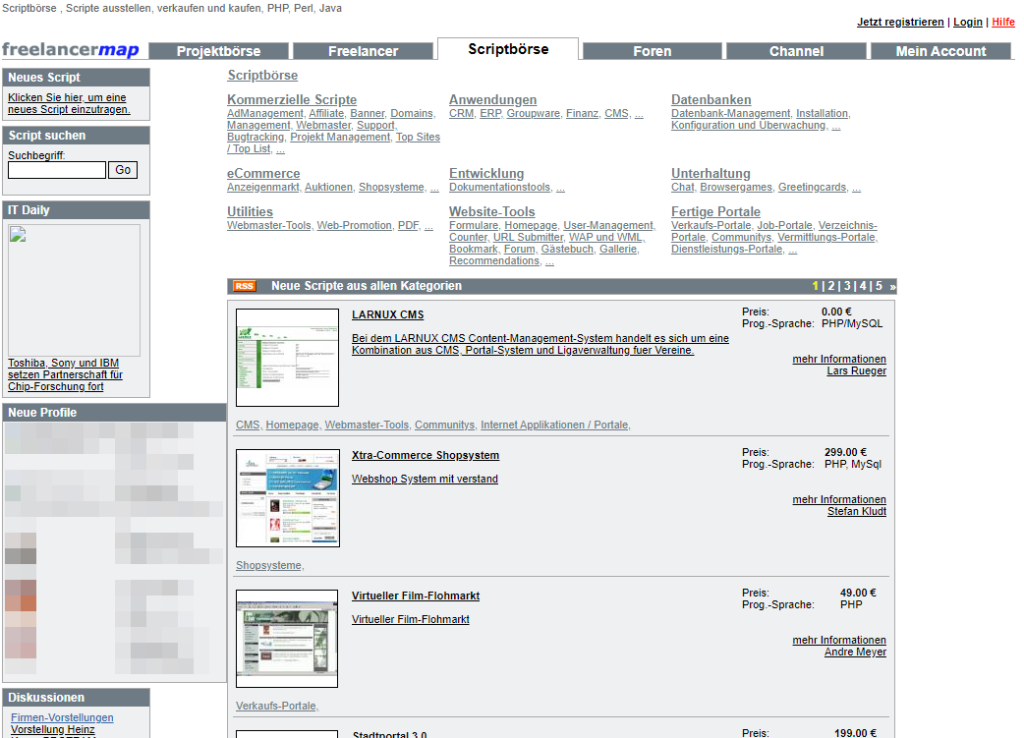Open the LARNUX CMS screenshot thumbnail
Viewport: 1024px width, 738px height.
pyautogui.click(x=287, y=357)
